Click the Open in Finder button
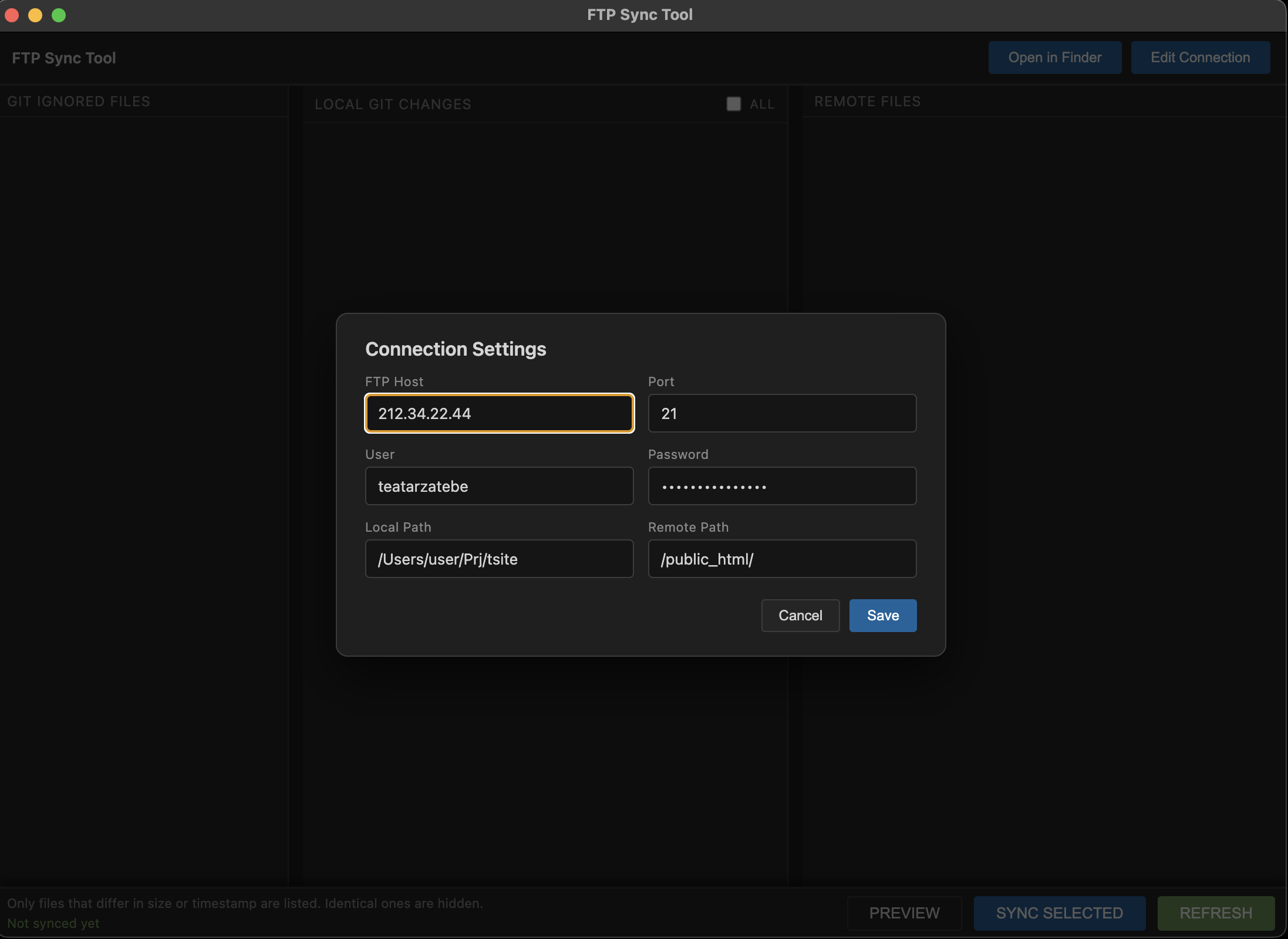1288x939 pixels. click(x=1055, y=58)
